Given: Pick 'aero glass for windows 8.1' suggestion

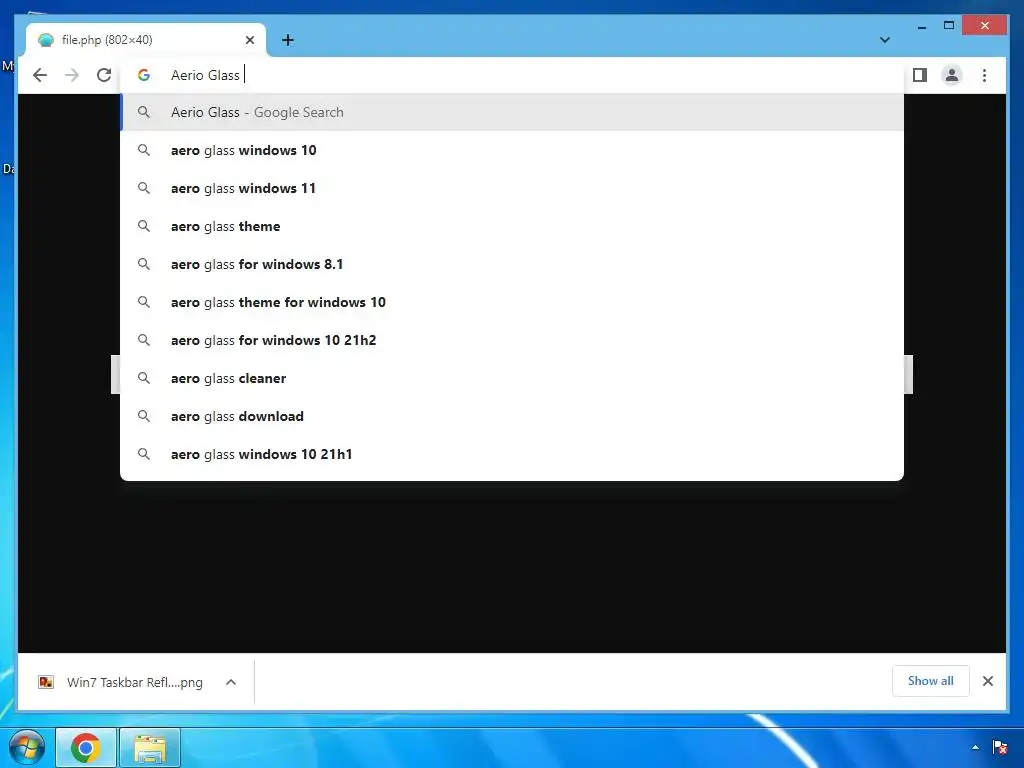Looking at the screenshot, I should [512, 264].
